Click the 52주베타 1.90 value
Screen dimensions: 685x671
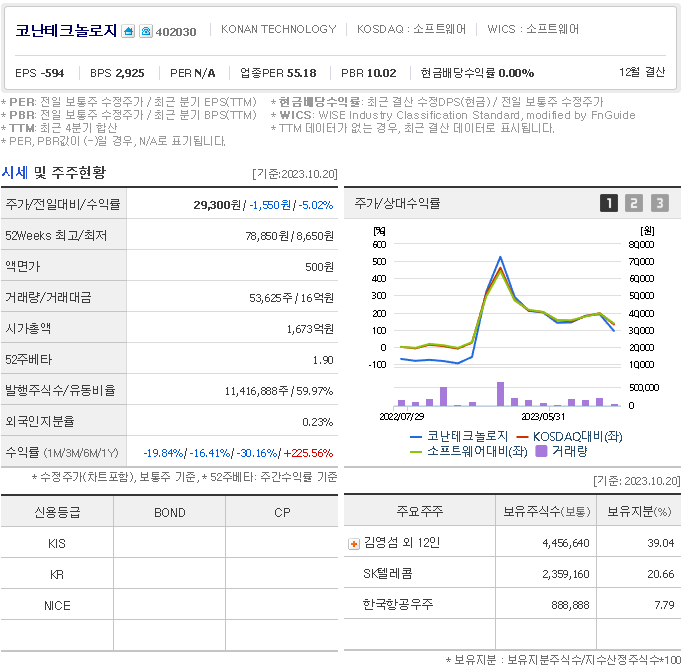(323, 360)
